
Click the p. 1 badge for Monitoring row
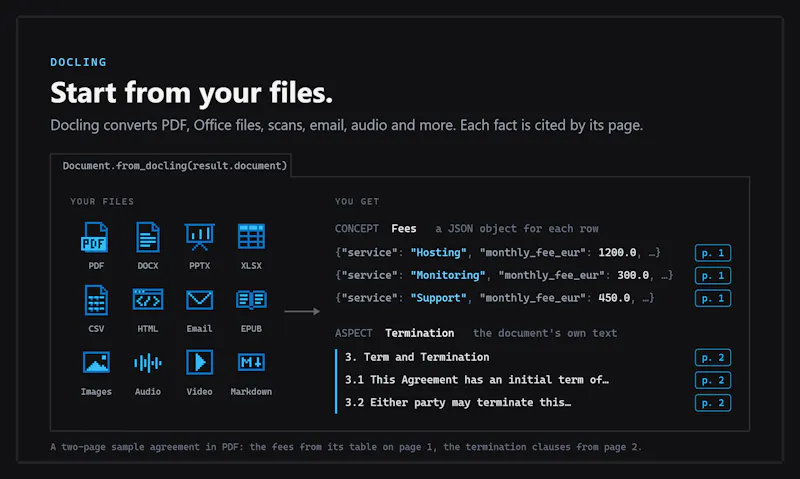click(713, 275)
